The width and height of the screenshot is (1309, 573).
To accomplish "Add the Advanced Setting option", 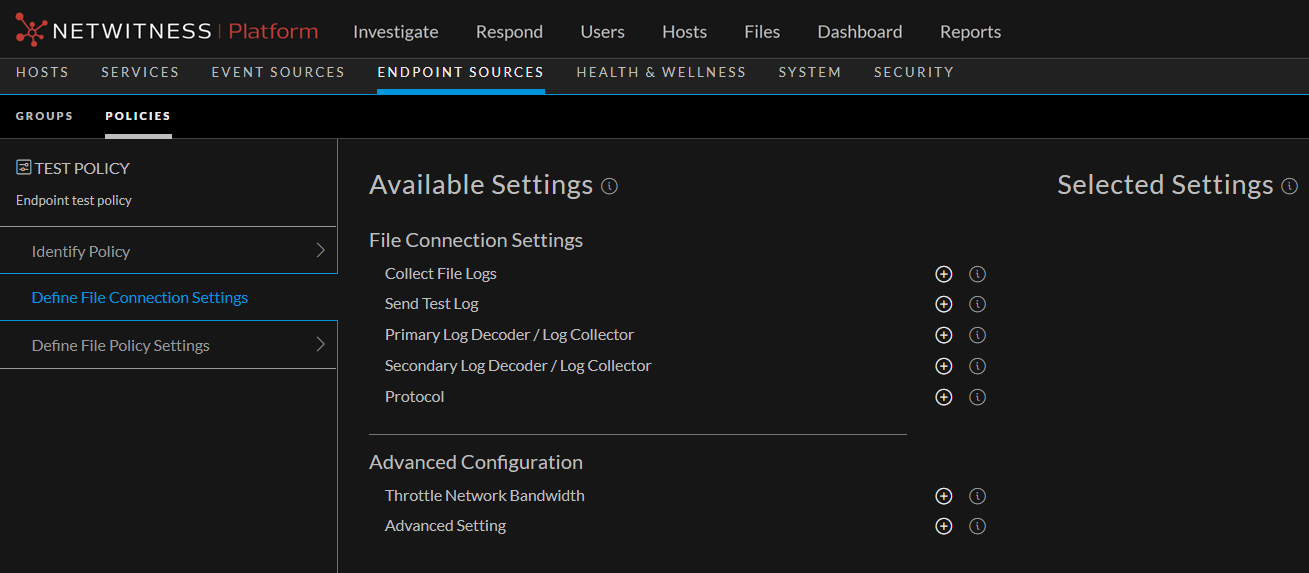I will tap(943, 526).
